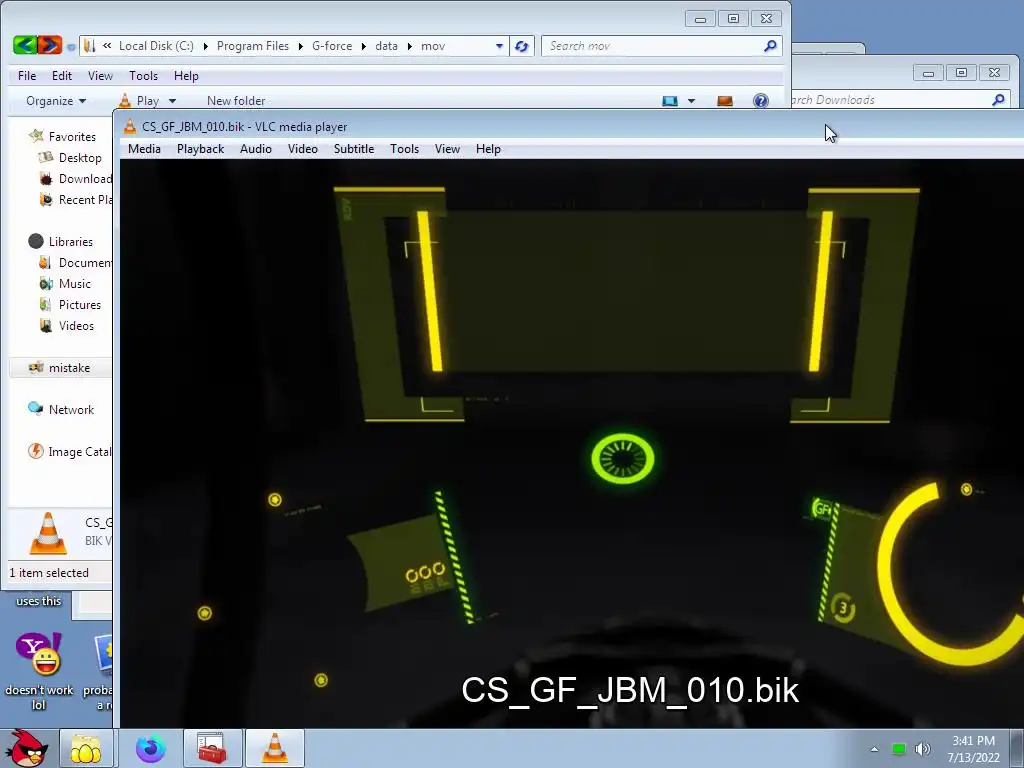Image resolution: width=1024 pixels, height=768 pixels.
Task: Open Firefox from the taskbar
Action: tap(150, 748)
